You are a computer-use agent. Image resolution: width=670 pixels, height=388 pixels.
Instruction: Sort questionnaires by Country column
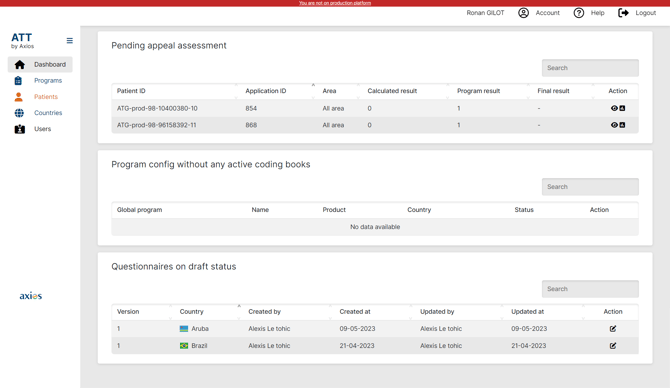tap(191, 312)
